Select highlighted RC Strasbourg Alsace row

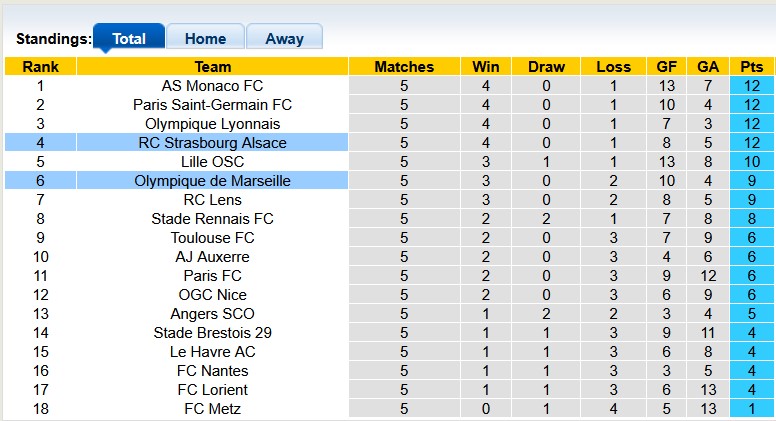tap(212, 143)
